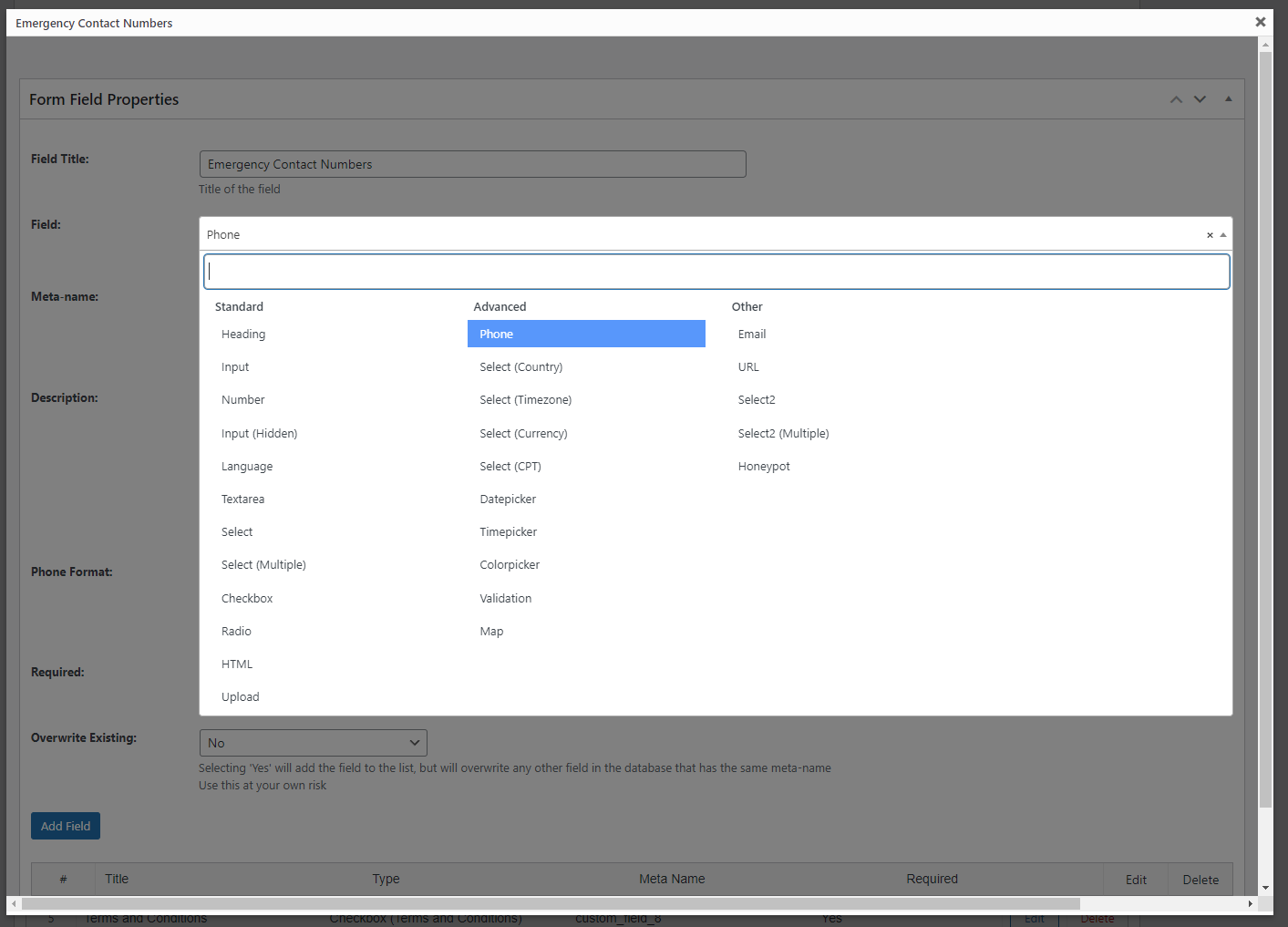Click the move panel down arrow
Viewport: 1288px width, 927px height.
point(1200,99)
